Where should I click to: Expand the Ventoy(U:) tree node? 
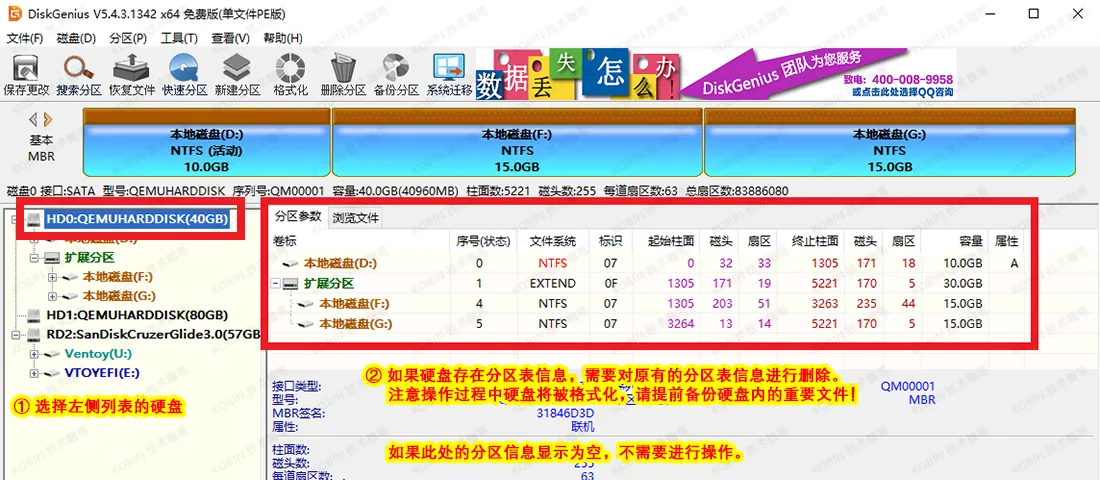coord(33,353)
